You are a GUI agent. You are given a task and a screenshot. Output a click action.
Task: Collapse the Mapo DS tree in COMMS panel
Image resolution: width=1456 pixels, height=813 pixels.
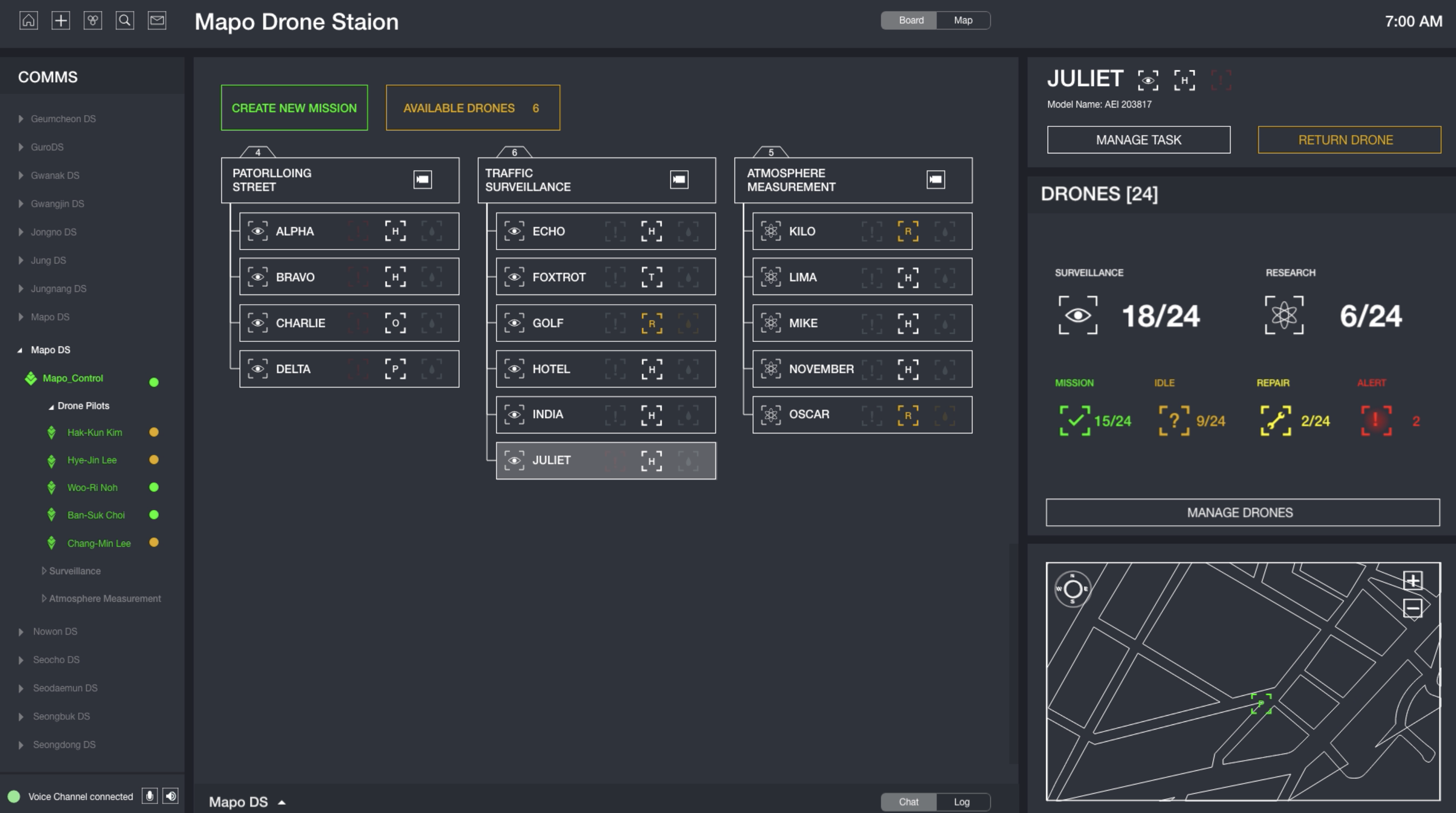click(20, 349)
